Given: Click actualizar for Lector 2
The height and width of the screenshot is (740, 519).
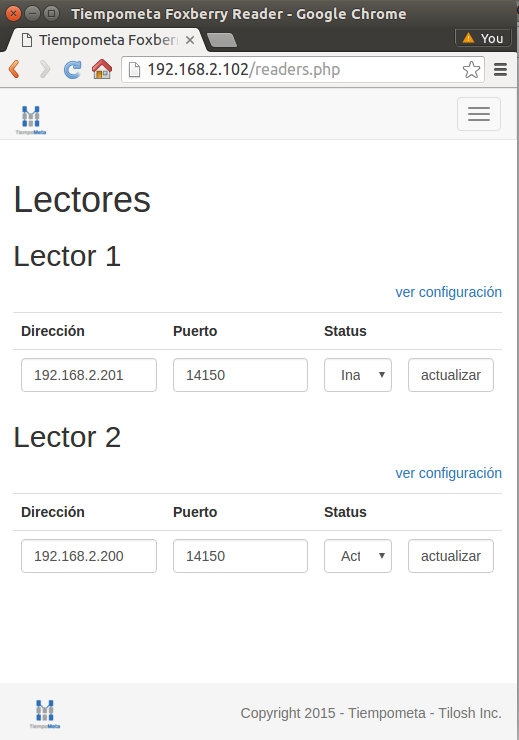Looking at the screenshot, I should pos(451,556).
